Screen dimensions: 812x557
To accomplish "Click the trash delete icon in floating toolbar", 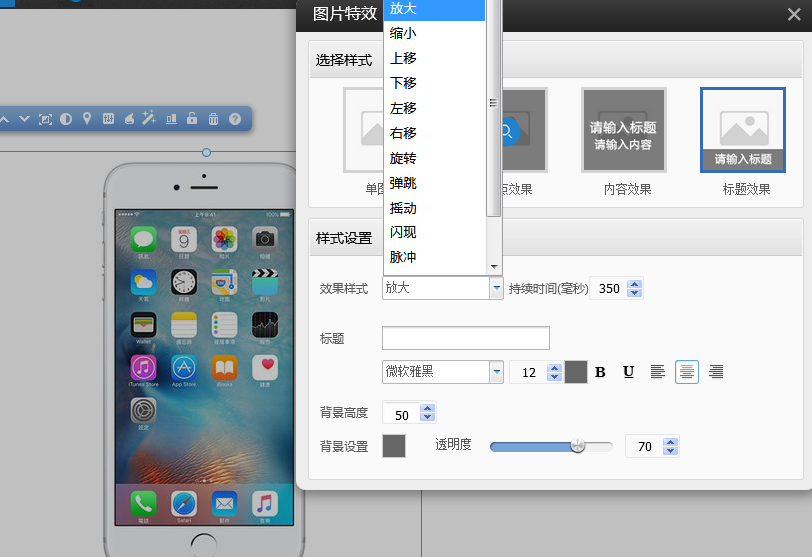I will [x=213, y=119].
